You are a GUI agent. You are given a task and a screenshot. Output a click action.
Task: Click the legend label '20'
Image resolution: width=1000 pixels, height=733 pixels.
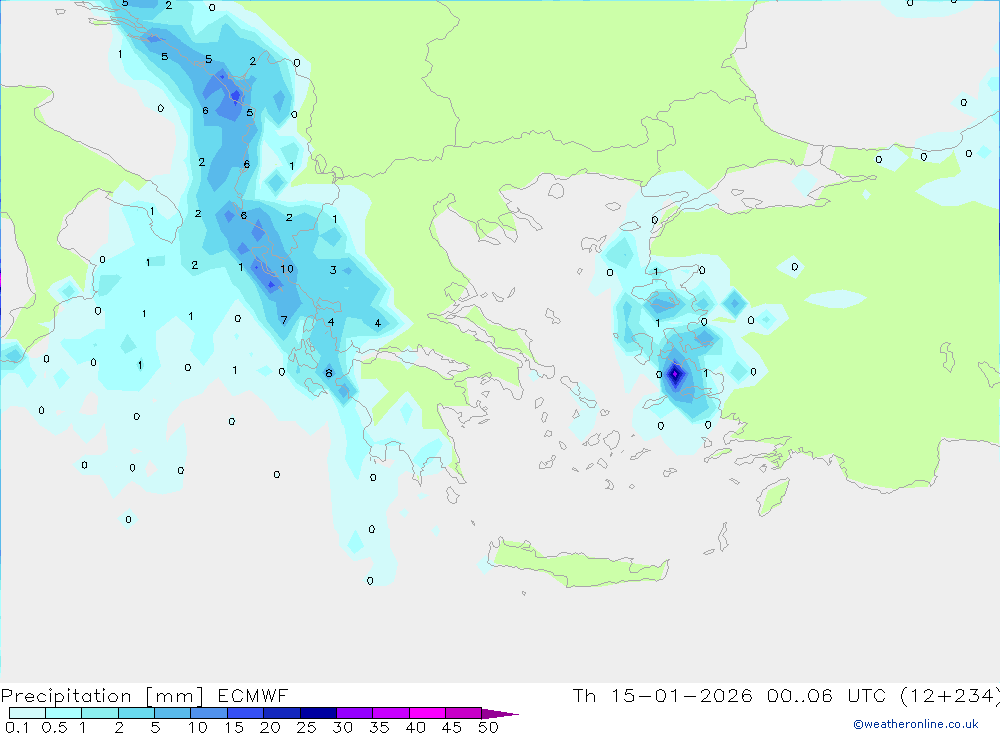270,727
